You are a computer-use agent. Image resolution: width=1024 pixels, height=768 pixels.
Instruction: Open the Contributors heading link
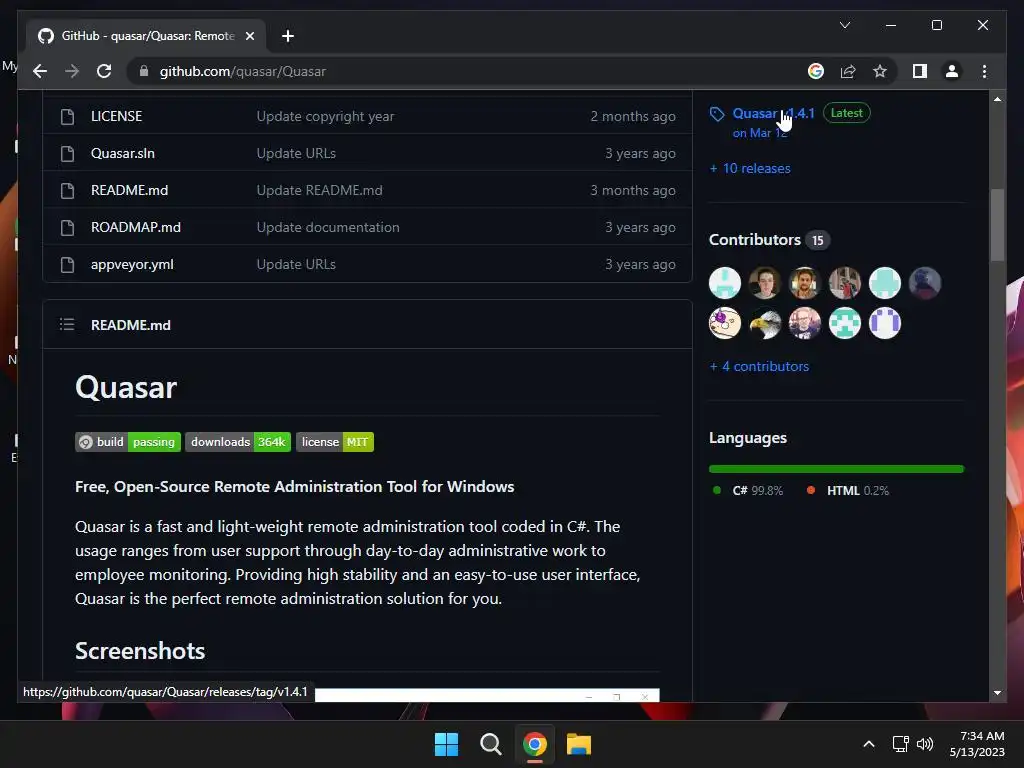click(x=754, y=240)
